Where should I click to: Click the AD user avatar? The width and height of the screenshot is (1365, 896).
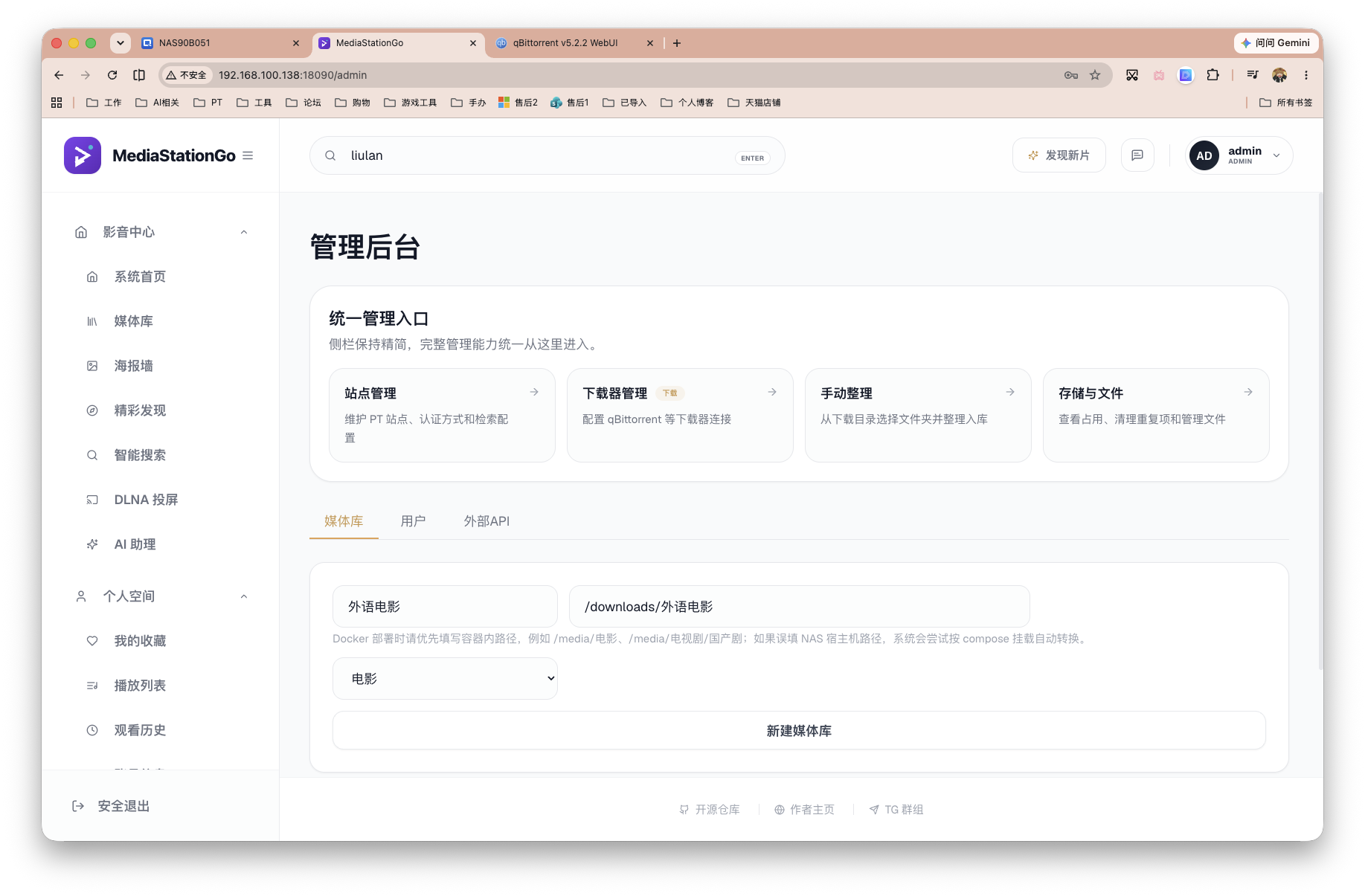[x=1204, y=156]
